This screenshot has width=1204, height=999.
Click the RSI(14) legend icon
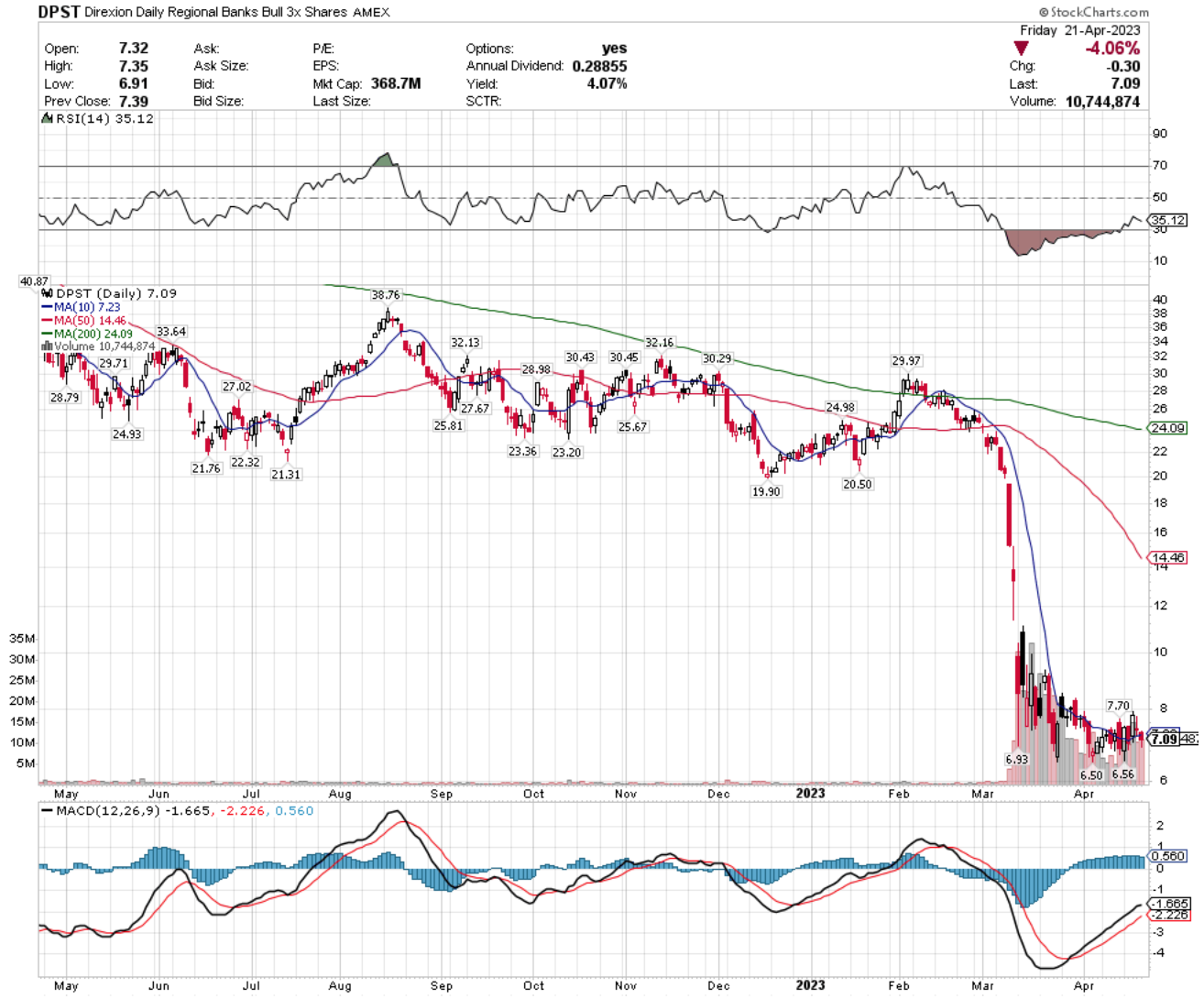coord(45,118)
